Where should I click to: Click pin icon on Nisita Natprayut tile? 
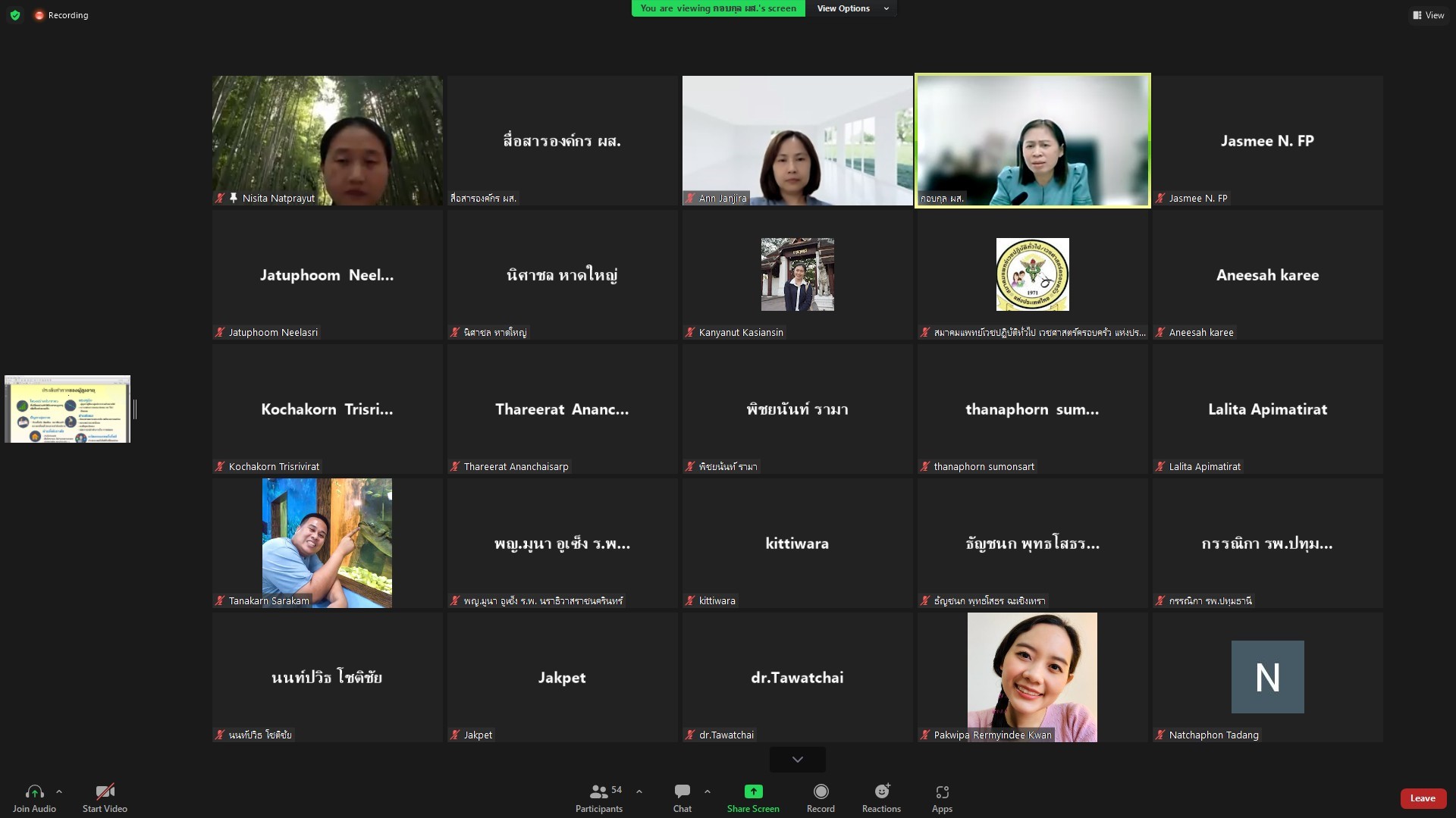[x=234, y=198]
